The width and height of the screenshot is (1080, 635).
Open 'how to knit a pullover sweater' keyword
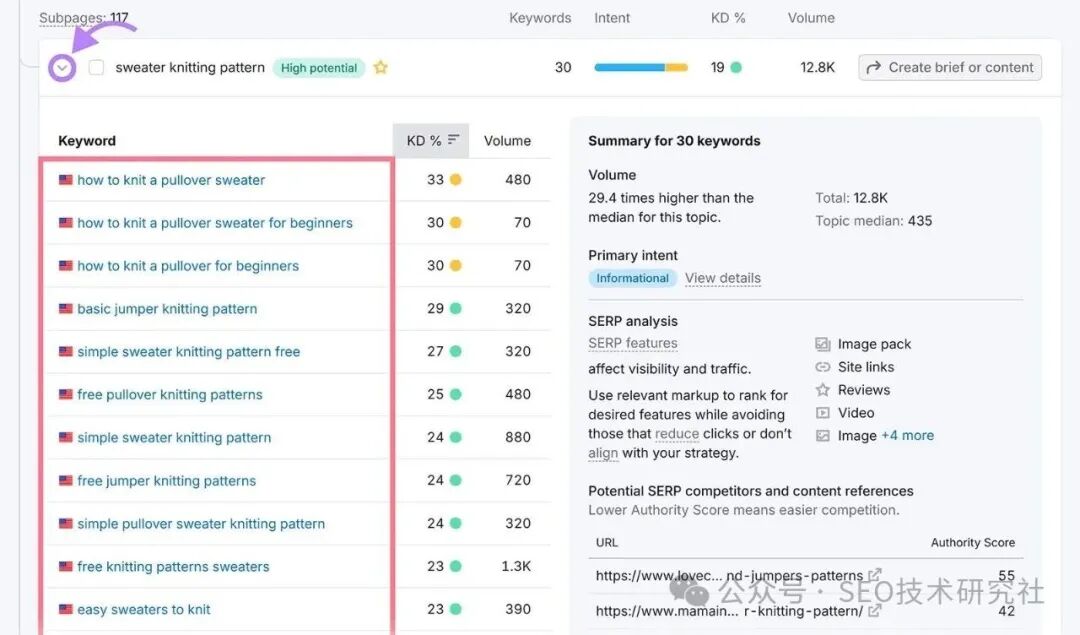[171, 180]
